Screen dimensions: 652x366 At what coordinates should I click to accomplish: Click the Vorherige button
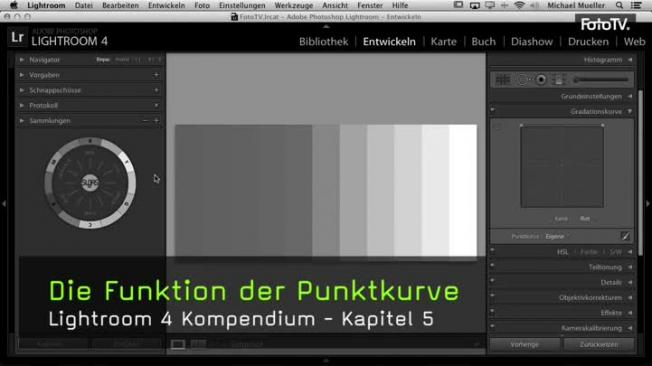[525, 344]
